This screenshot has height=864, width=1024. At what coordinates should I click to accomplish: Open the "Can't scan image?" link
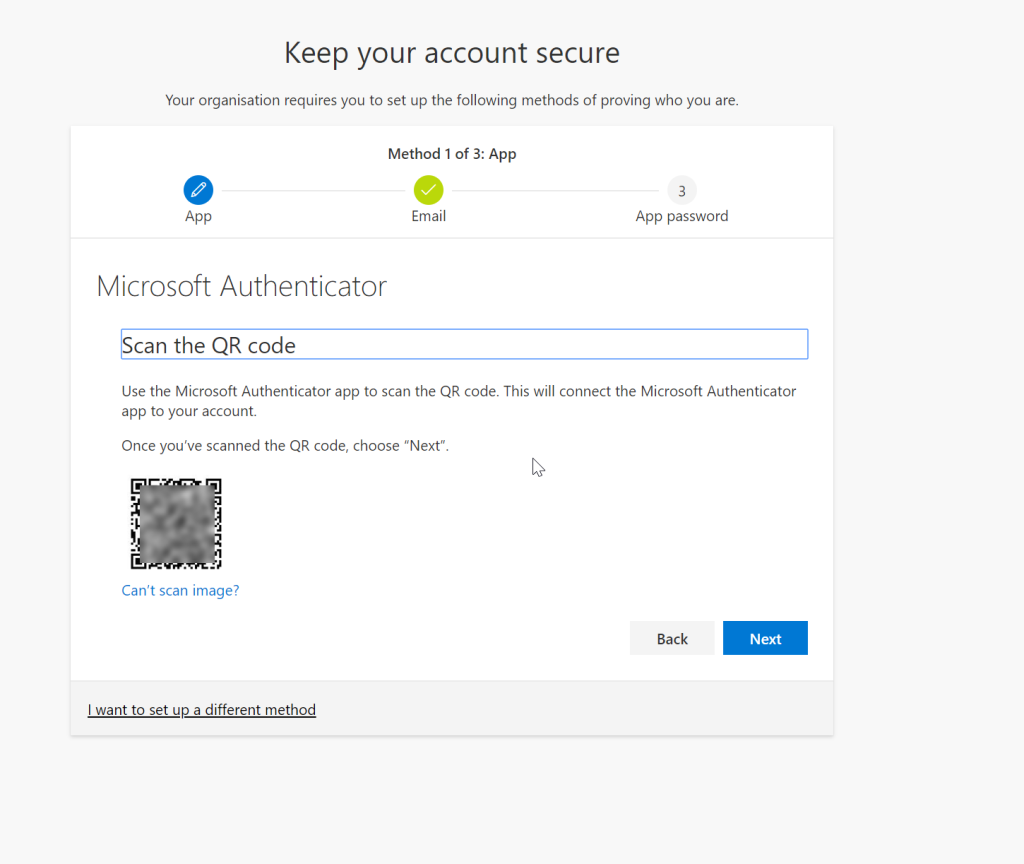(180, 590)
